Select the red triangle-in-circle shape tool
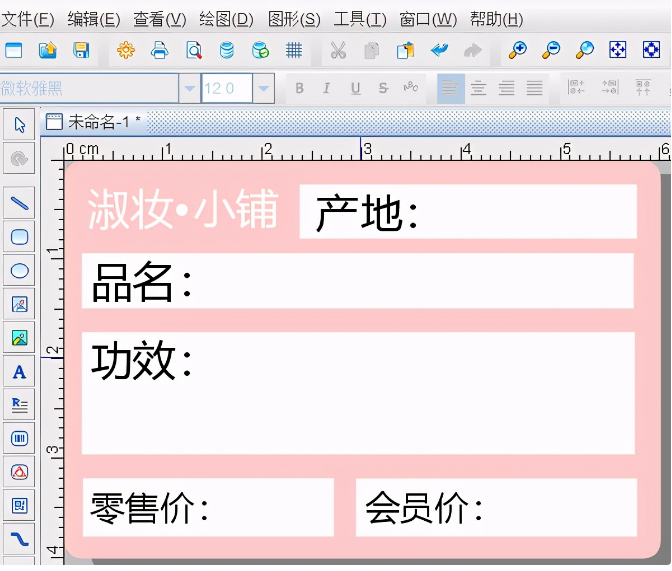The image size is (672, 571). pos(19,472)
